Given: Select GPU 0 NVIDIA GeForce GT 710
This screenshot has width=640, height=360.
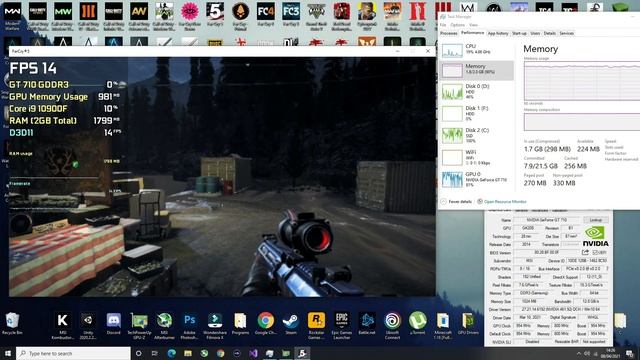Looking at the screenshot, I should tap(477, 180).
